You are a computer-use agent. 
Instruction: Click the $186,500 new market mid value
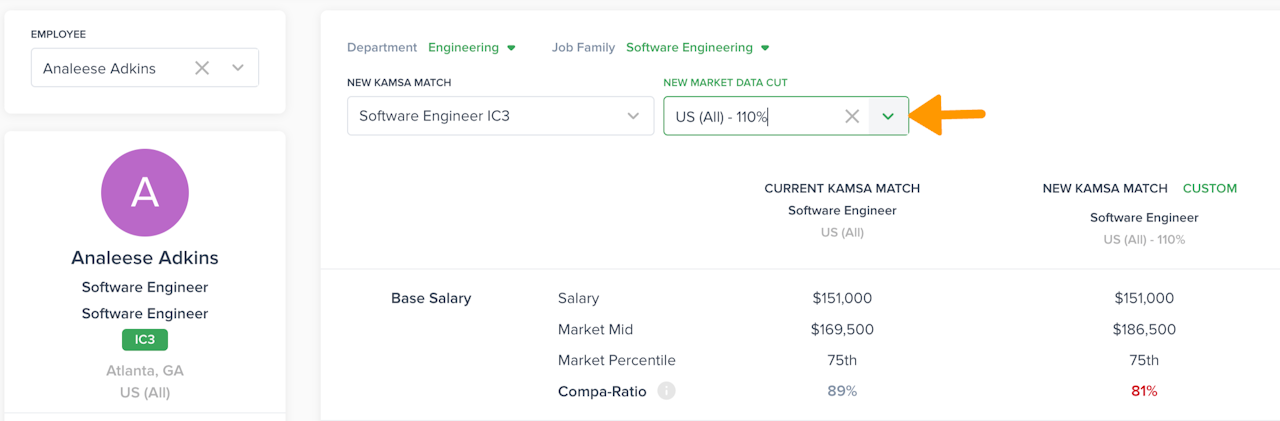[x=1144, y=329]
